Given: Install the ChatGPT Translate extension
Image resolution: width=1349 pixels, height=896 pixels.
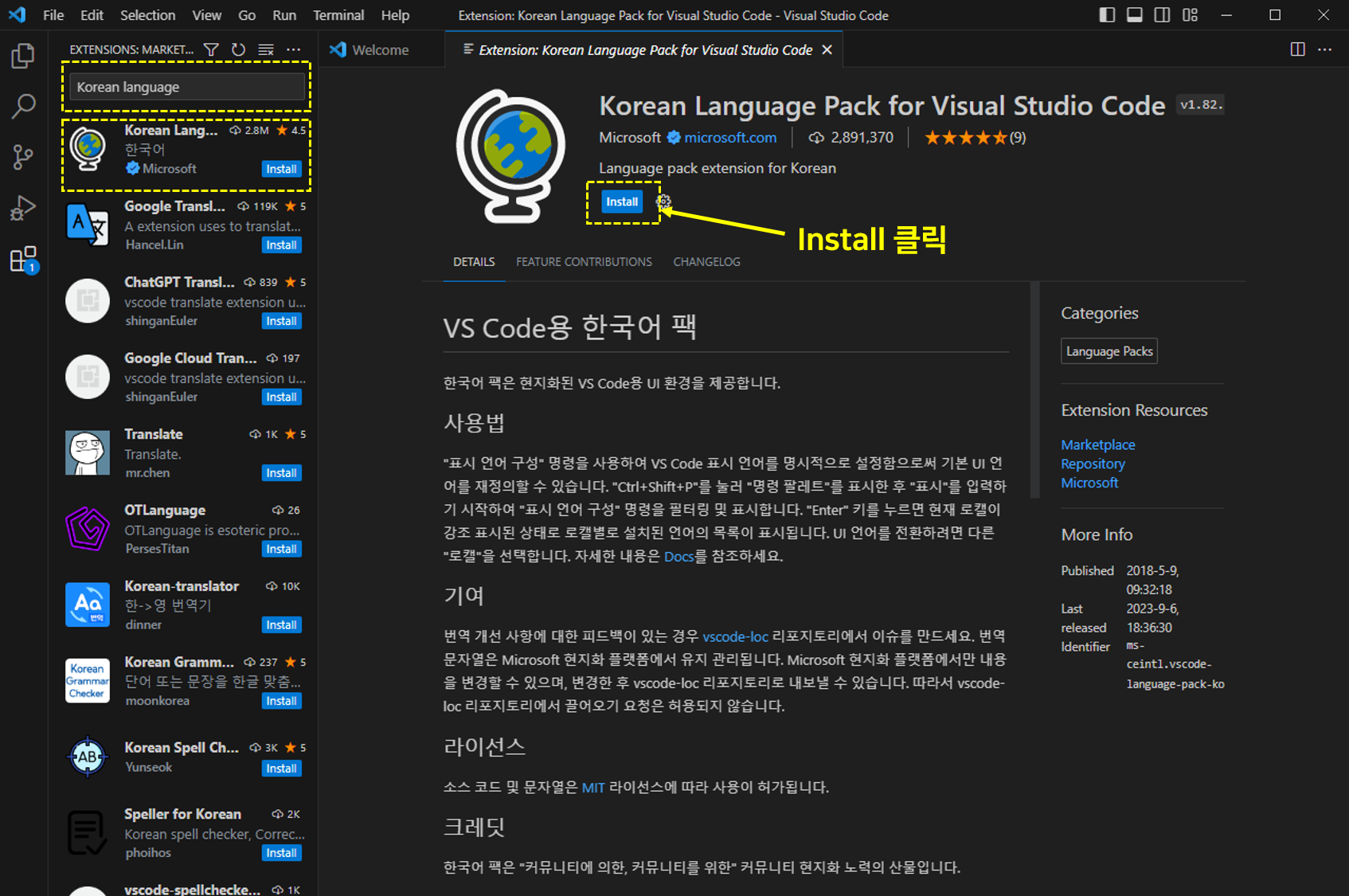Looking at the screenshot, I should 281,321.
